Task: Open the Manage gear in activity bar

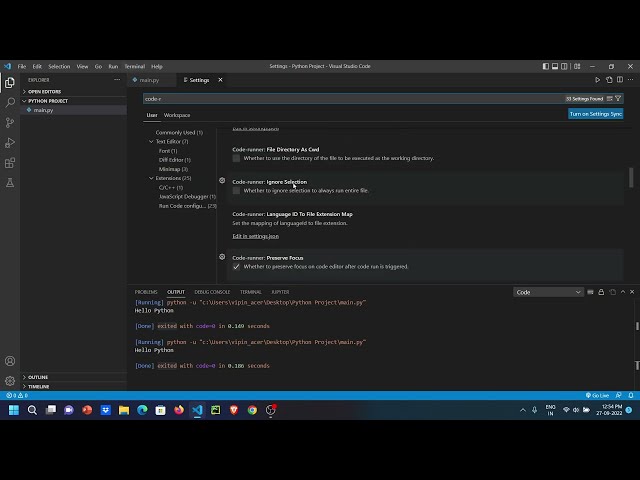Action: [x=10, y=381]
